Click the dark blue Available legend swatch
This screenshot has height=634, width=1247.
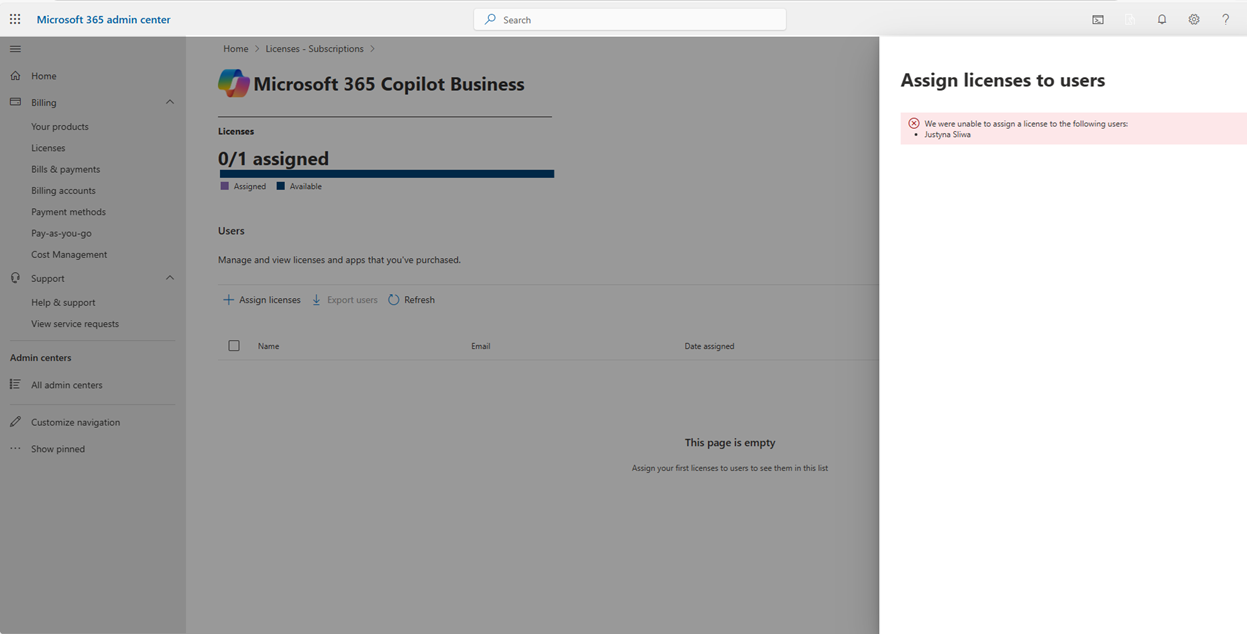coord(281,186)
